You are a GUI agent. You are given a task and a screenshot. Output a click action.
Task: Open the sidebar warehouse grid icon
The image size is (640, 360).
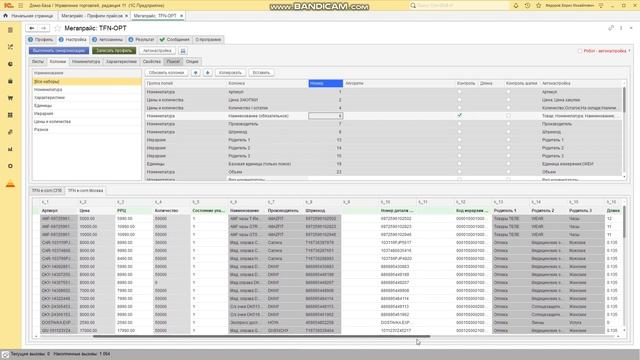pos(11,115)
